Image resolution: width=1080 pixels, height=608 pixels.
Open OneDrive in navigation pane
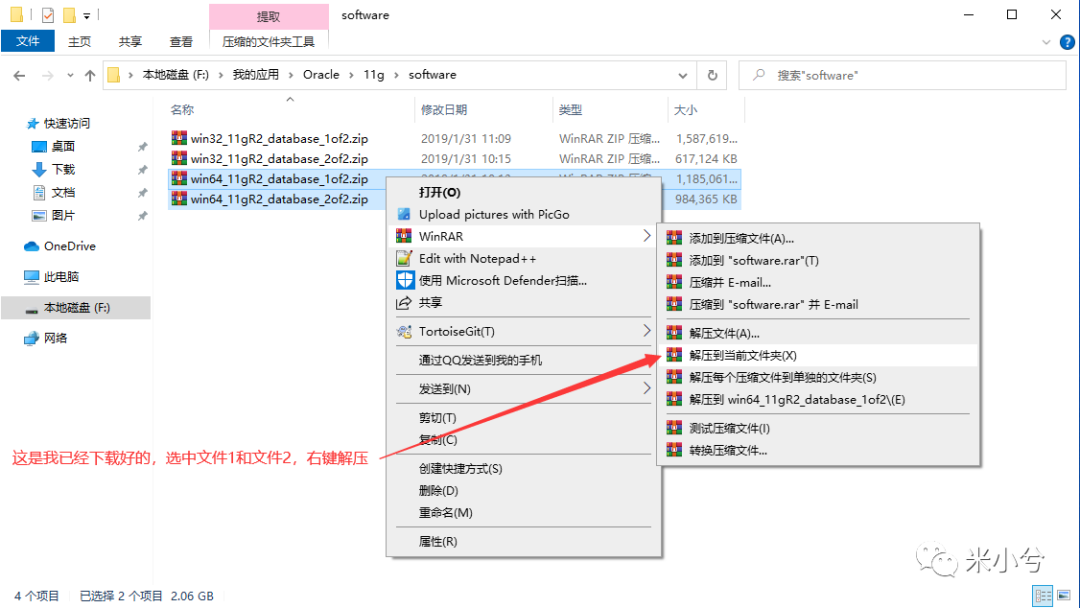[70, 246]
